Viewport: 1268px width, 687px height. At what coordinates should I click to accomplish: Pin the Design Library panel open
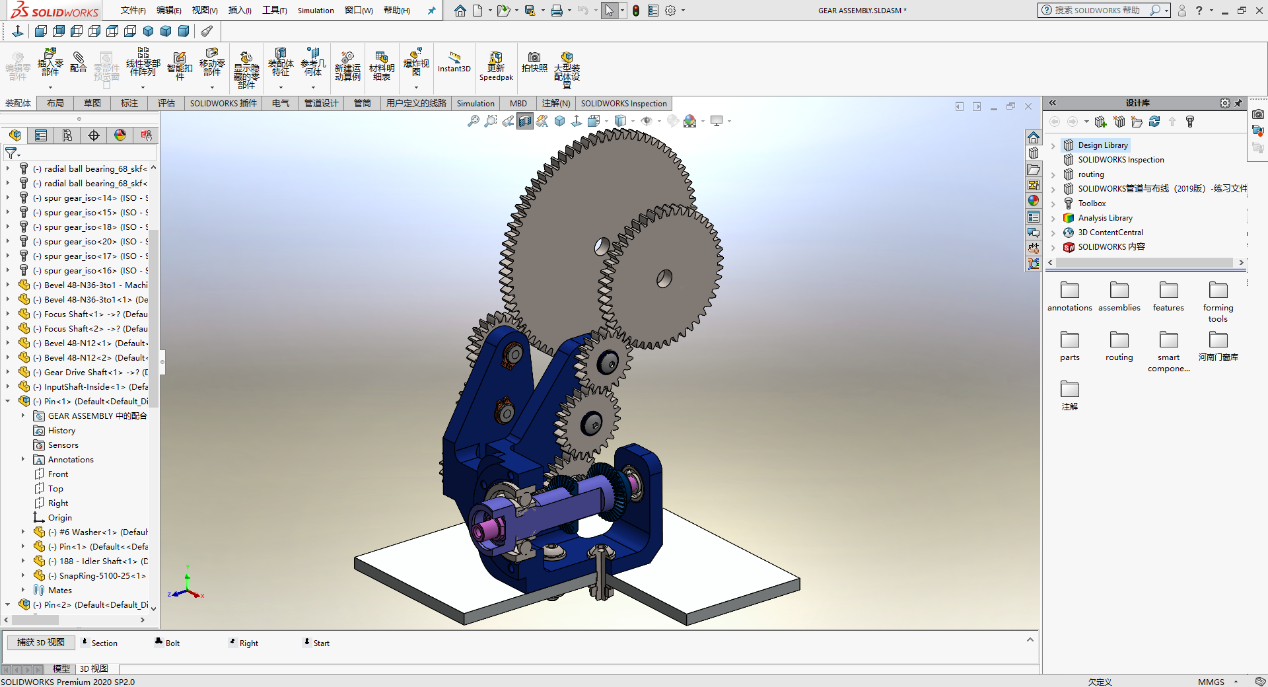(x=1239, y=103)
